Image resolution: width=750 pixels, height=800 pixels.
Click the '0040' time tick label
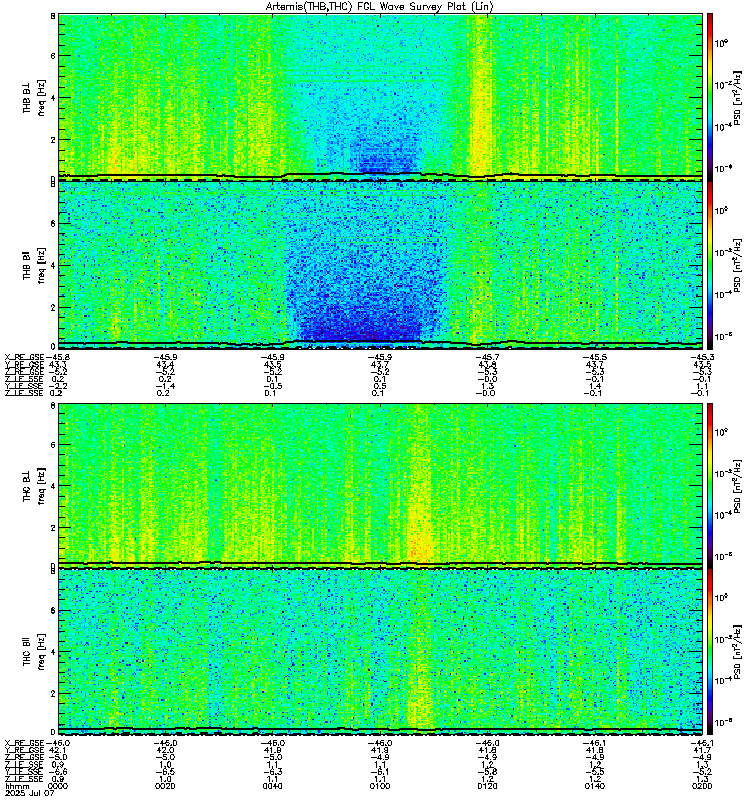[x=272, y=786]
